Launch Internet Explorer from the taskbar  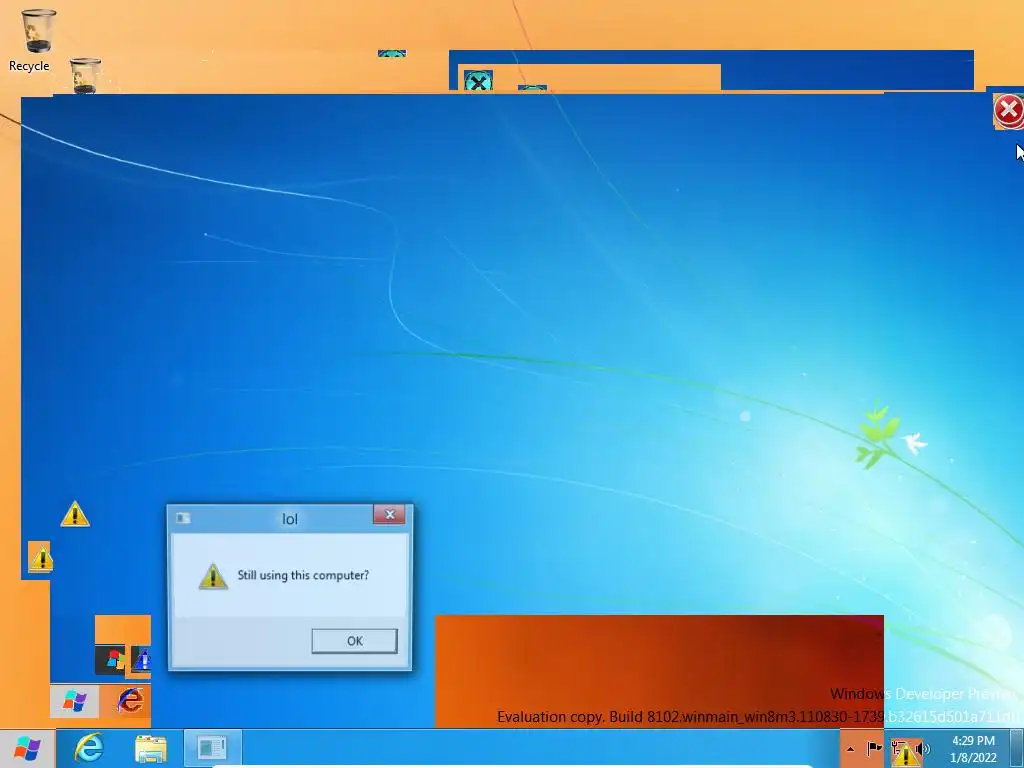[x=89, y=748]
